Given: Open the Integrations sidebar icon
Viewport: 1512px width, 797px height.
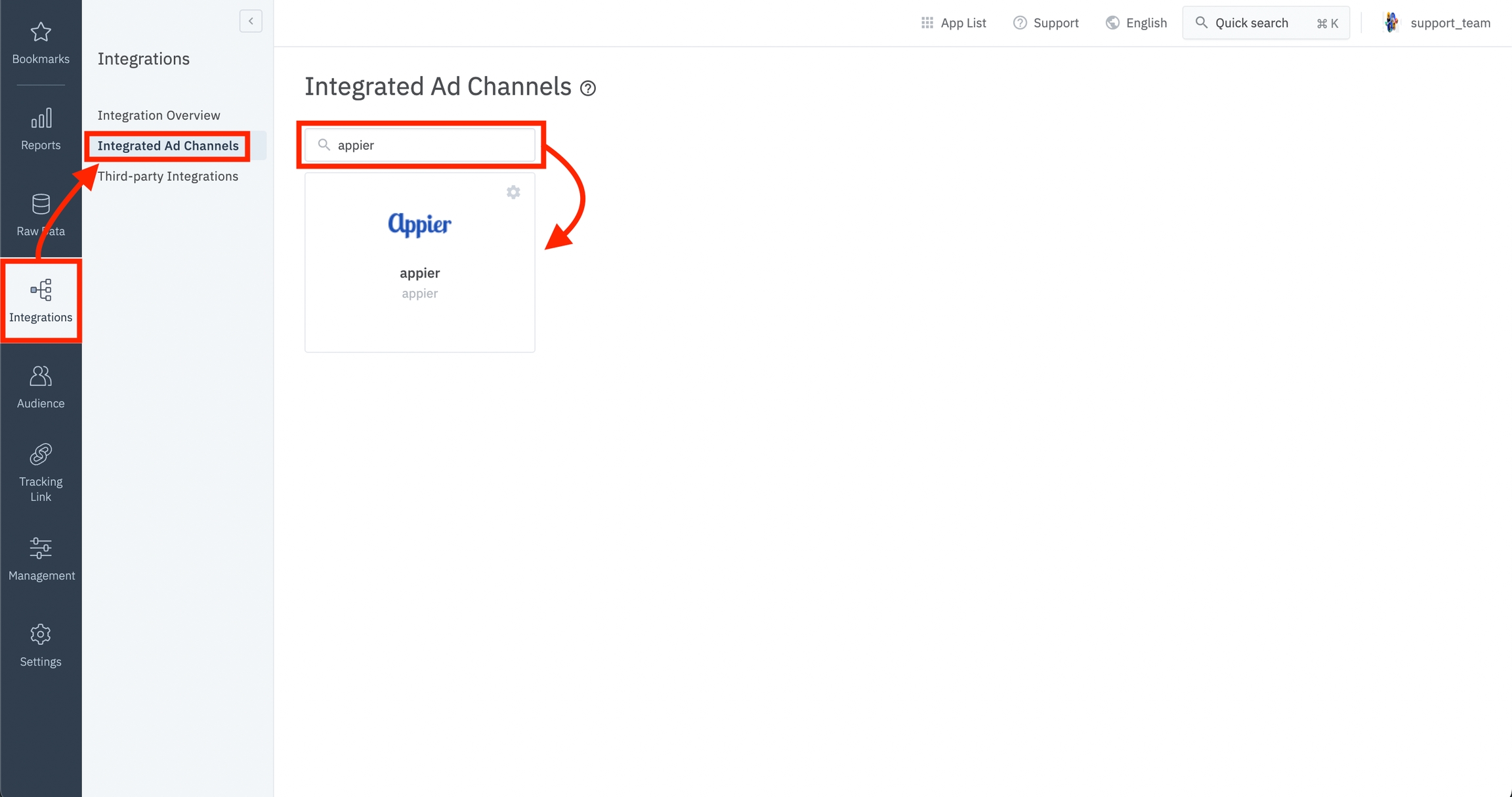Looking at the screenshot, I should pos(41,291).
